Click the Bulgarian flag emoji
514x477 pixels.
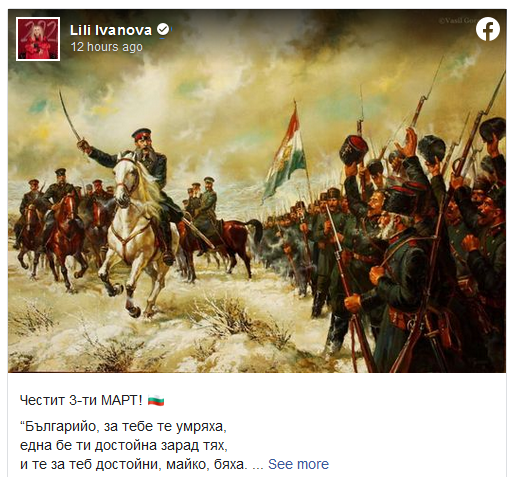(x=156, y=400)
